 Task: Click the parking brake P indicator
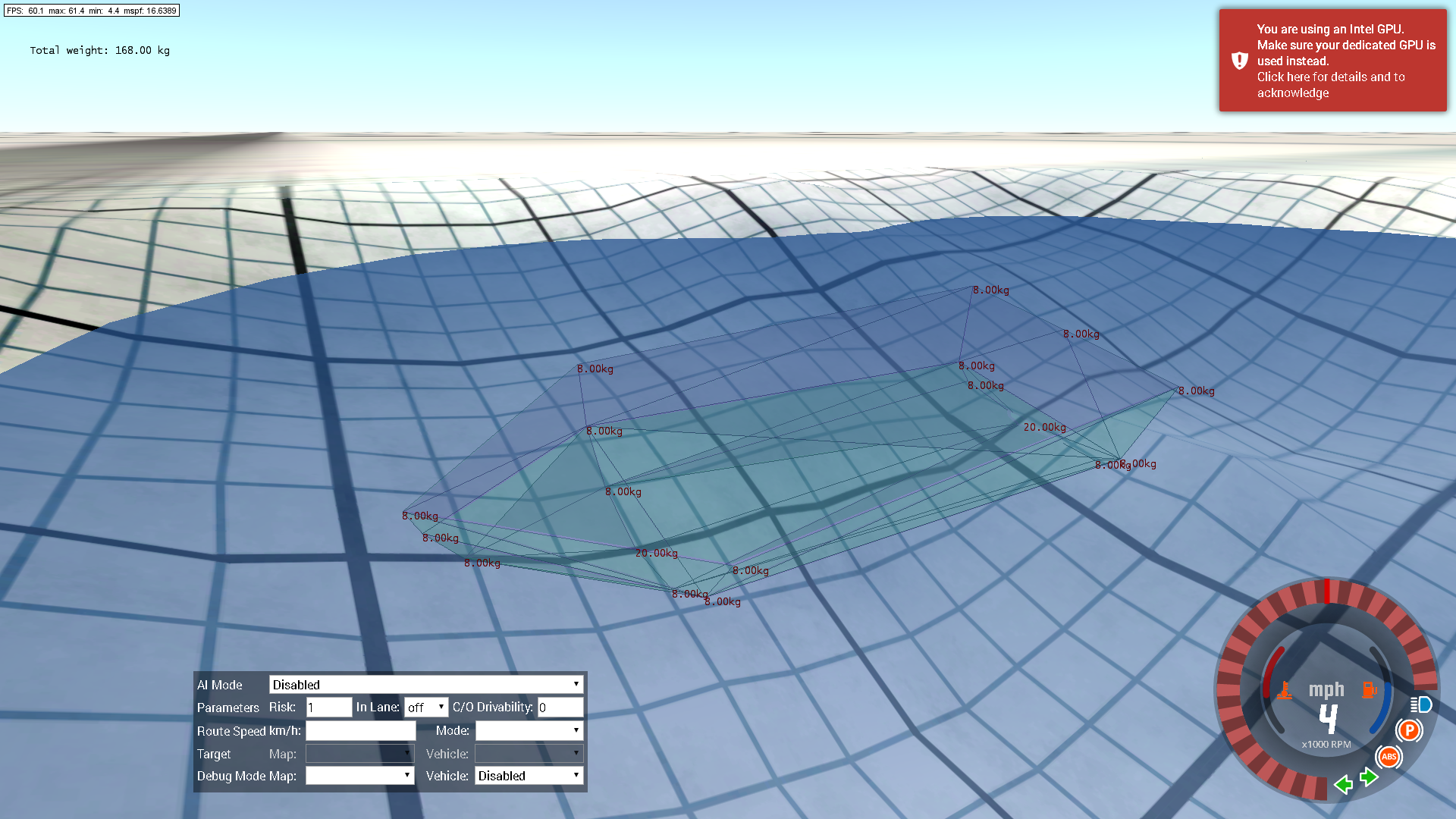click(1409, 730)
